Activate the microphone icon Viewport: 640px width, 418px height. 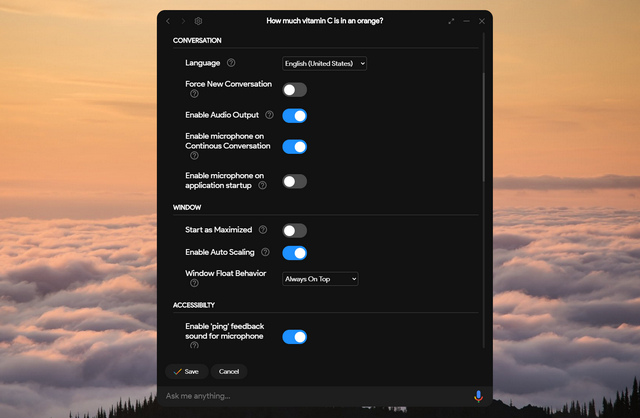coord(478,396)
